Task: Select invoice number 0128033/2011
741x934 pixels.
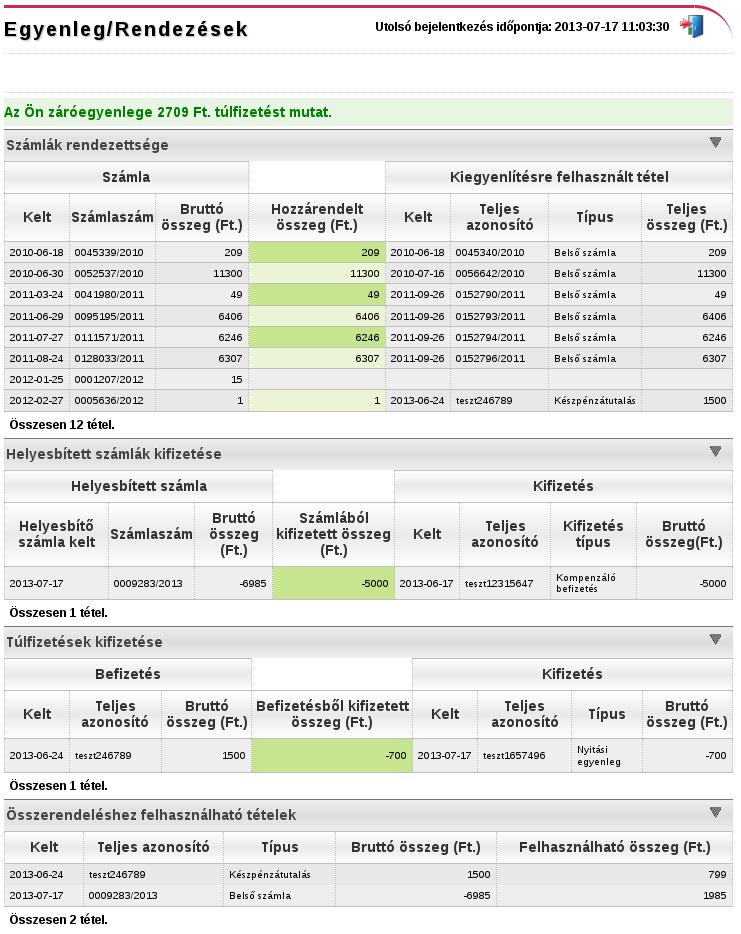Action: point(109,359)
